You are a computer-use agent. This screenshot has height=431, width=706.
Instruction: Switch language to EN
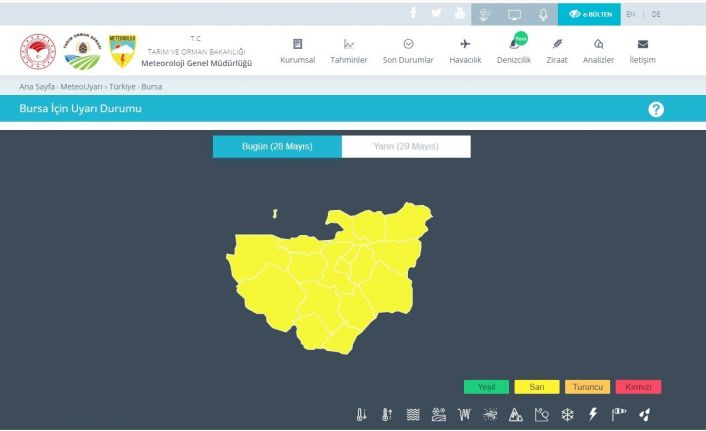tap(630, 14)
